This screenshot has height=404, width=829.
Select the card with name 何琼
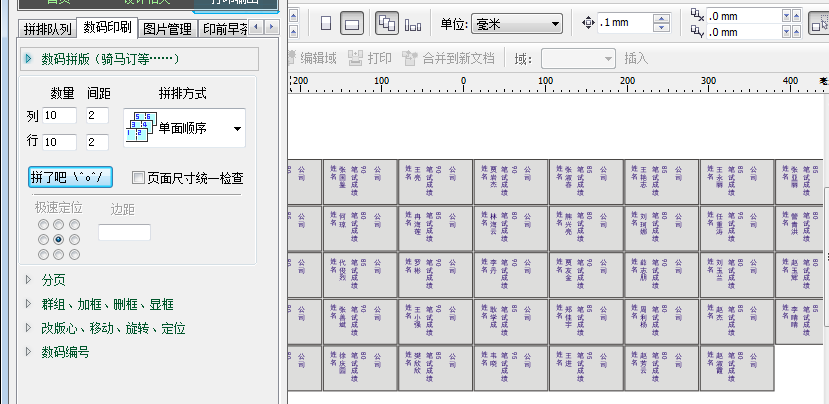360,228
